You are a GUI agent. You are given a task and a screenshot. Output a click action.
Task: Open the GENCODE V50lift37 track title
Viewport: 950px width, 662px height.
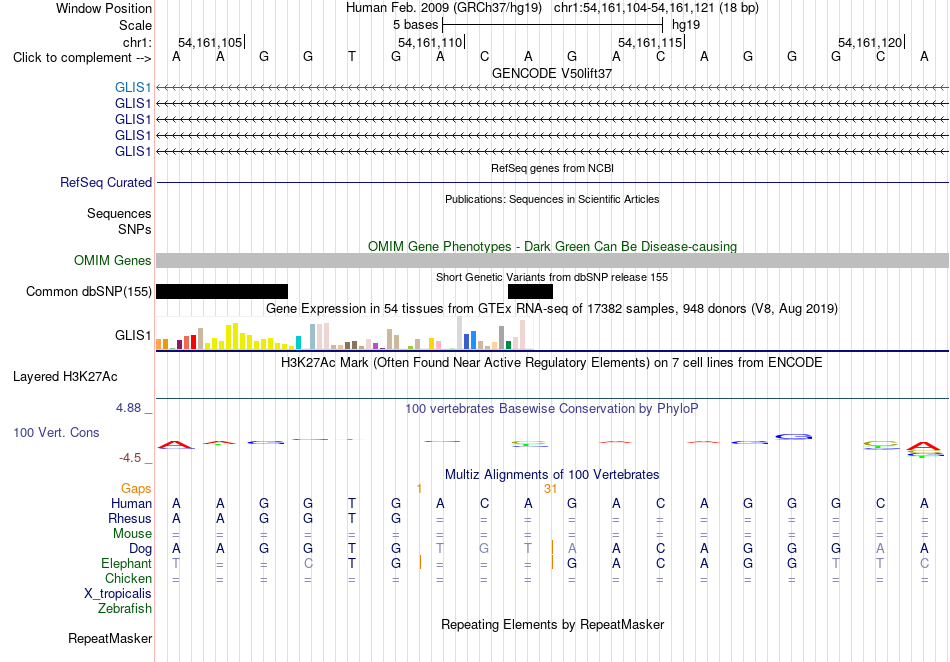click(x=552, y=73)
